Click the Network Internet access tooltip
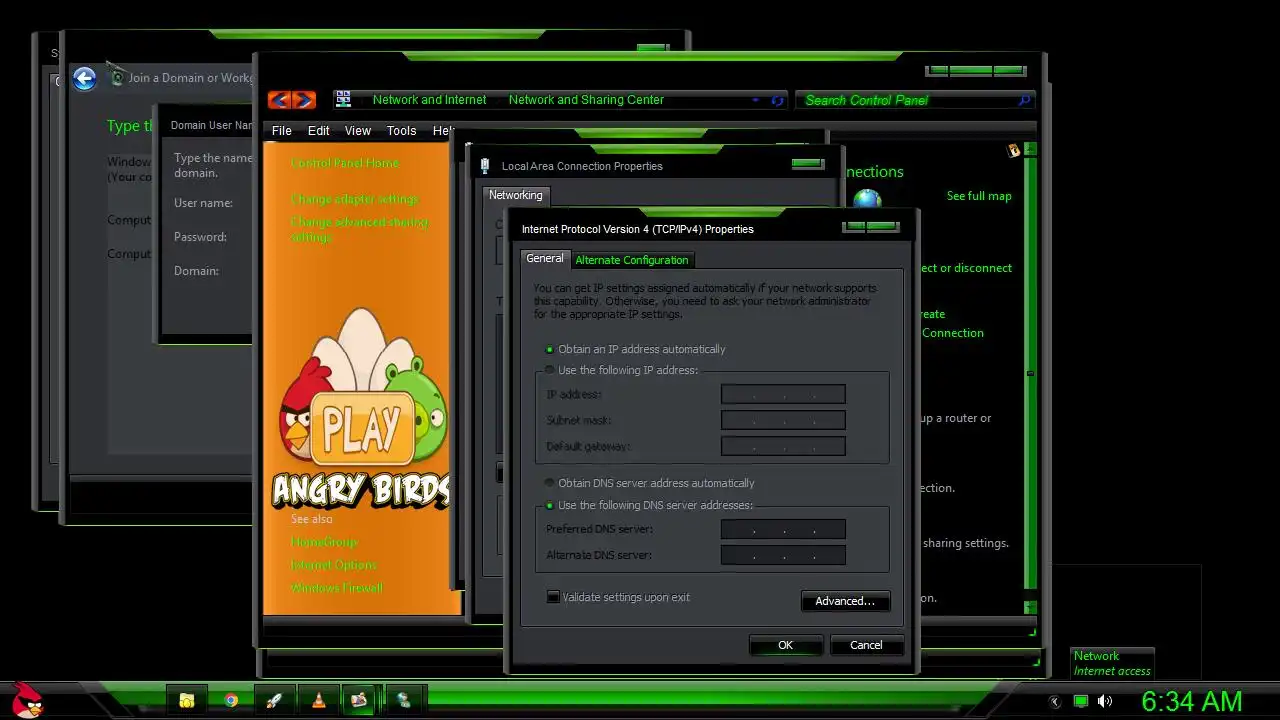1280x720 pixels. tap(1112, 664)
